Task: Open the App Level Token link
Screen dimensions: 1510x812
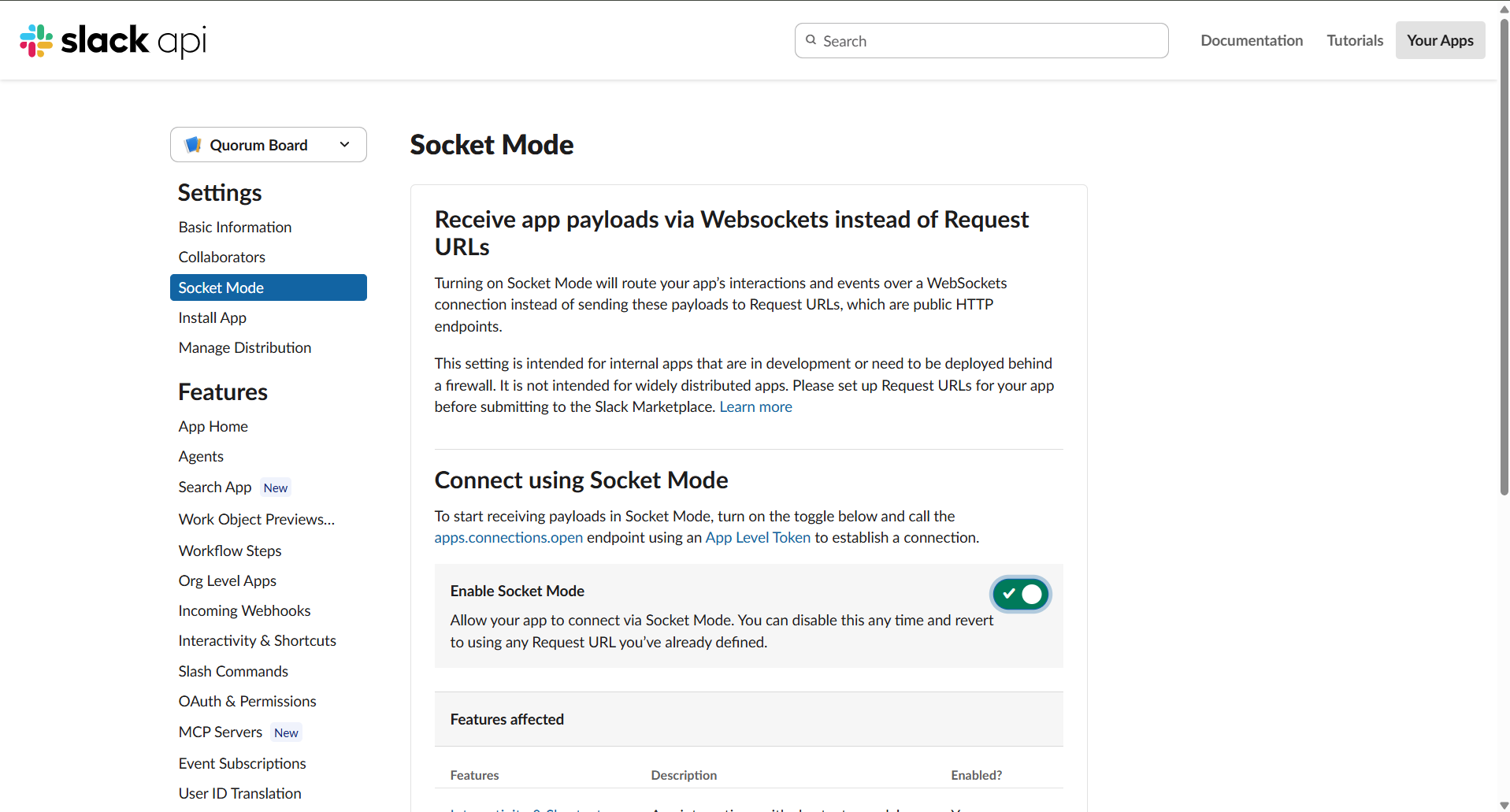Action: tap(758, 537)
